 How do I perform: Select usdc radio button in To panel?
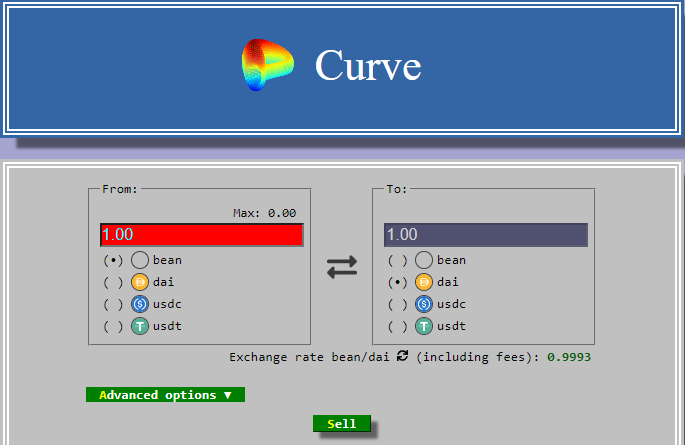point(398,304)
